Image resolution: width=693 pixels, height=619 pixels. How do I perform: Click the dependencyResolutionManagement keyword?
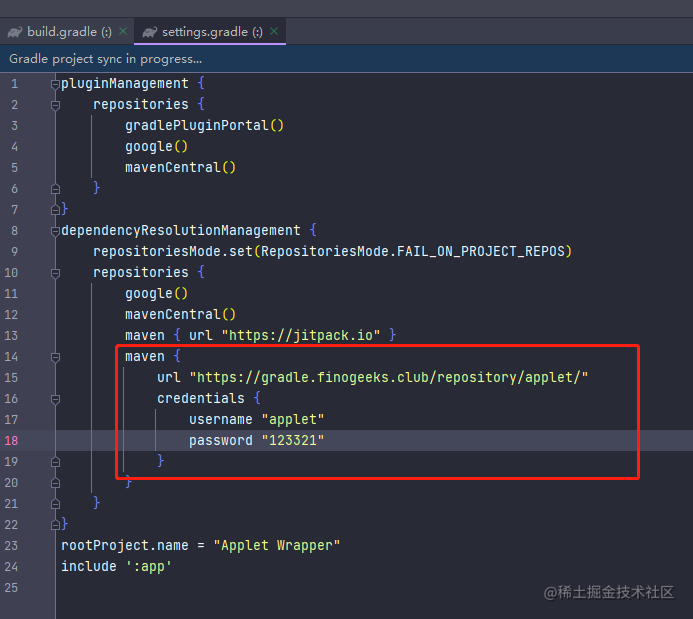click(x=181, y=231)
